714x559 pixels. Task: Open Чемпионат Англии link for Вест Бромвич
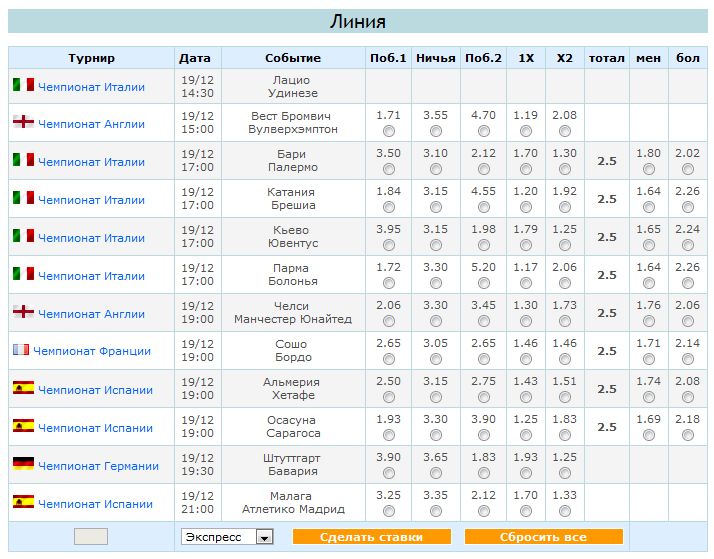pos(92,124)
